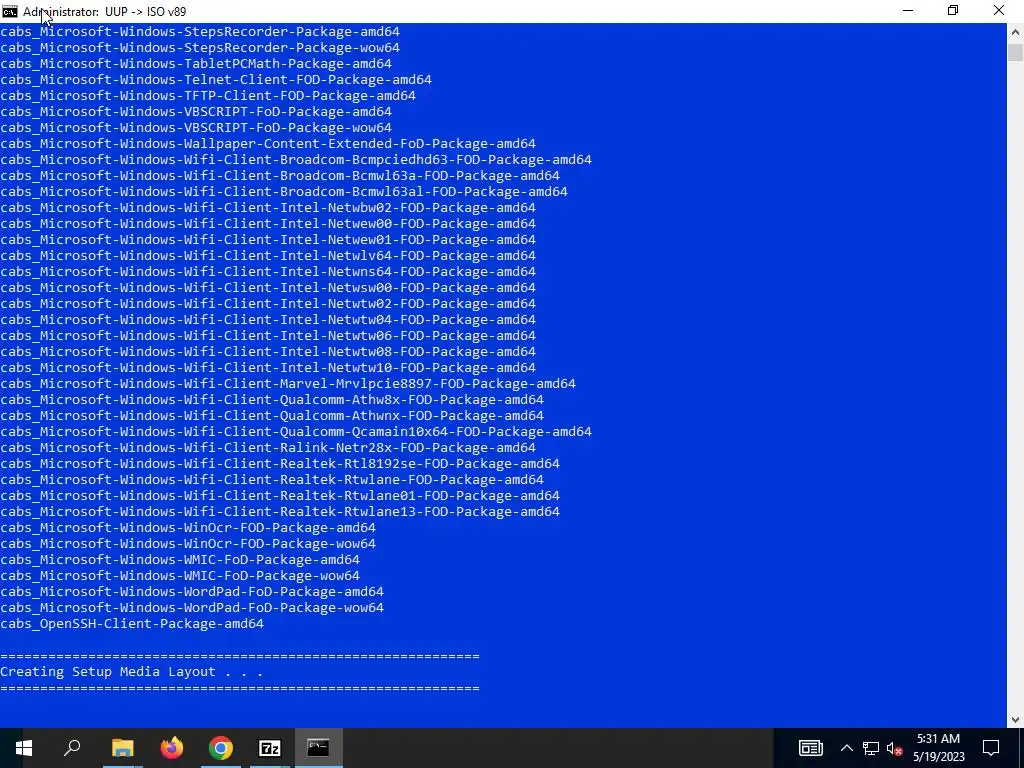Open 7-Zip from taskbar
The height and width of the screenshot is (768, 1024).
pyautogui.click(x=270, y=748)
